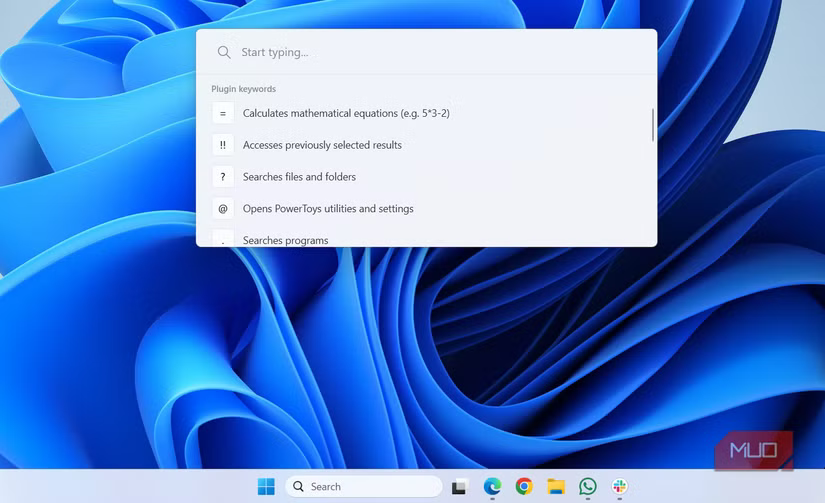Viewport: 825px width, 503px height.
Task: Choose 'Searches files and folders' entry
Action: point(299,177)
